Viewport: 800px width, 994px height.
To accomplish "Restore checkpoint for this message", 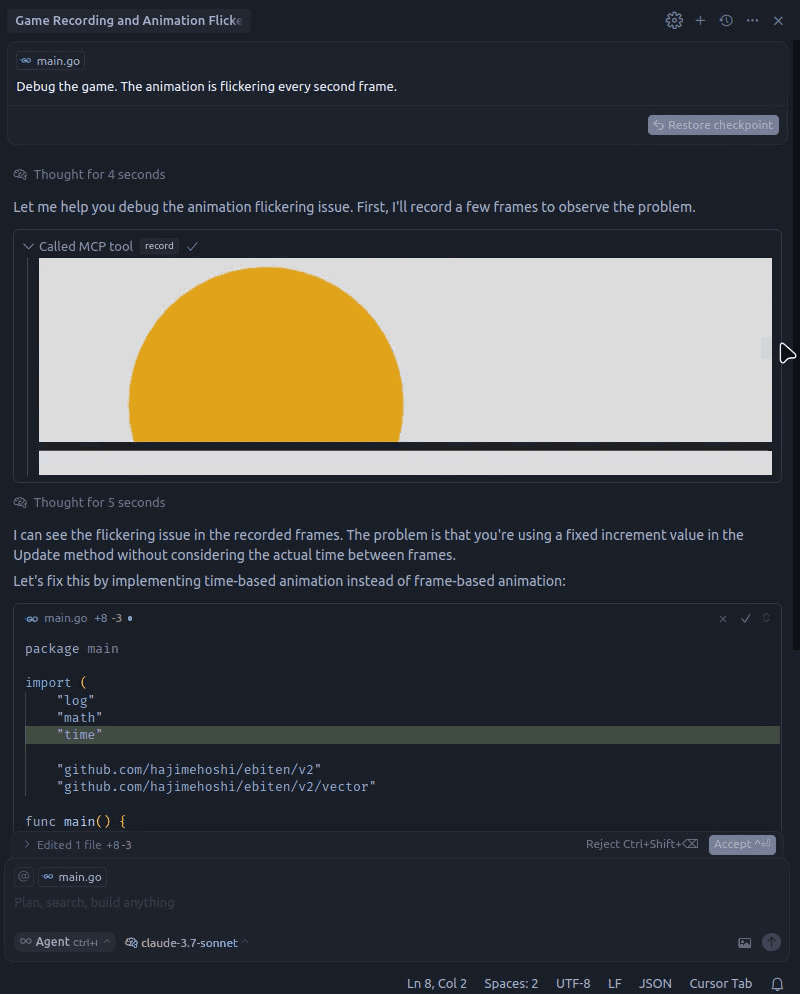I will tap(713, 125).
